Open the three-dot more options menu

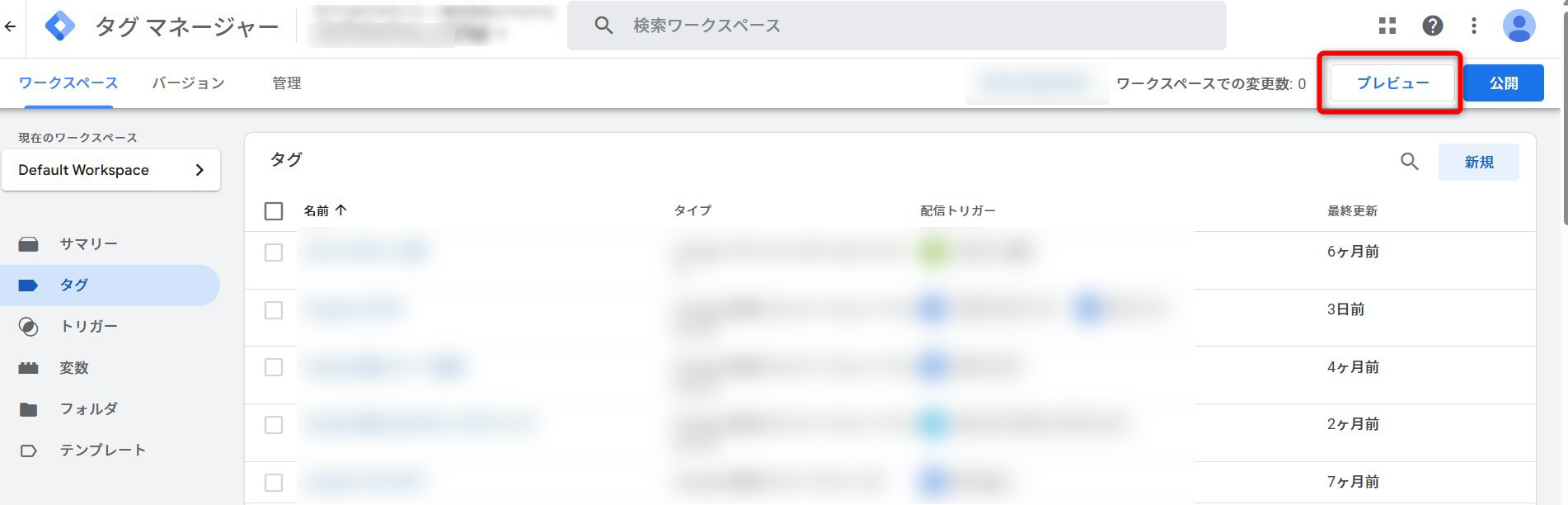[x=1474, y=26]
